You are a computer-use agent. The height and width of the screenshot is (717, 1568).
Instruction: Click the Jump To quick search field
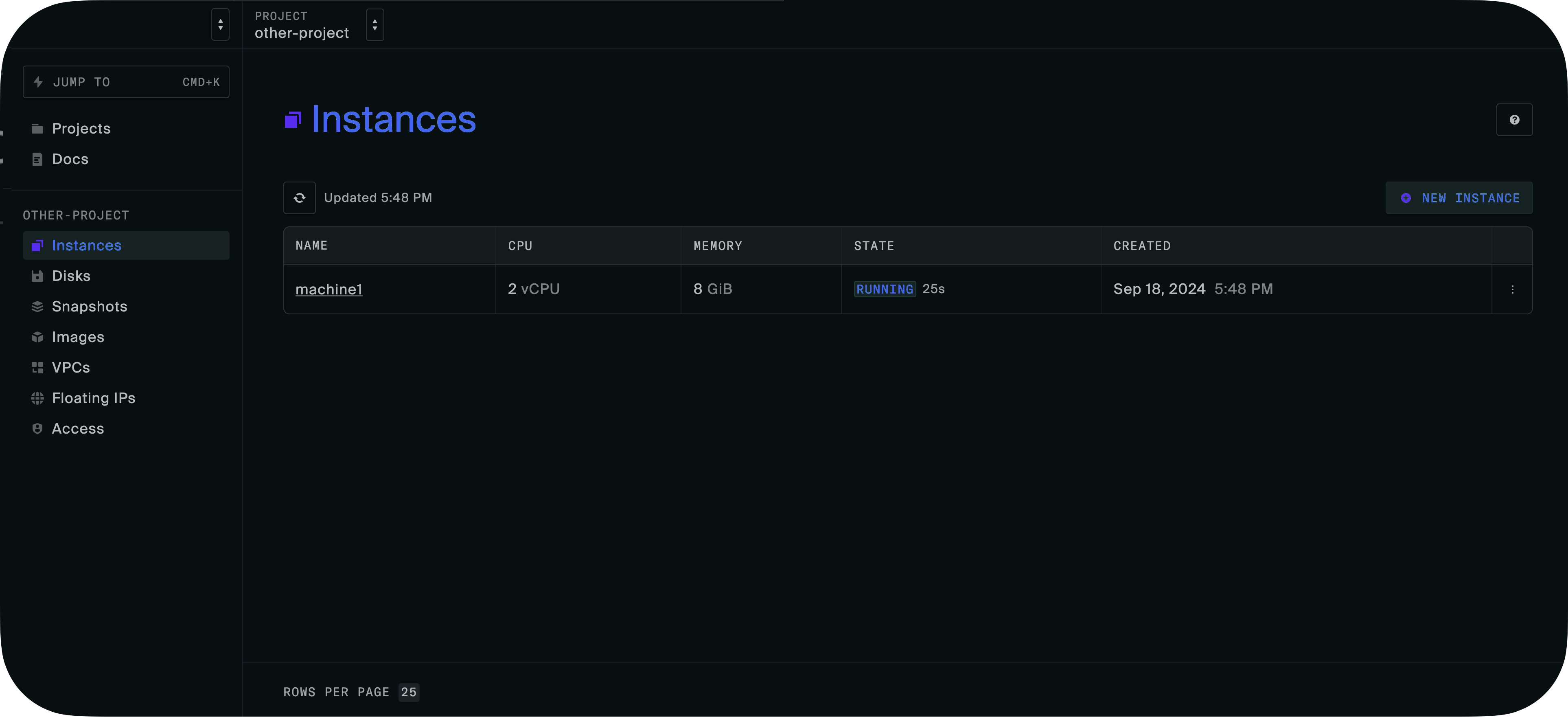coord(126,82)
